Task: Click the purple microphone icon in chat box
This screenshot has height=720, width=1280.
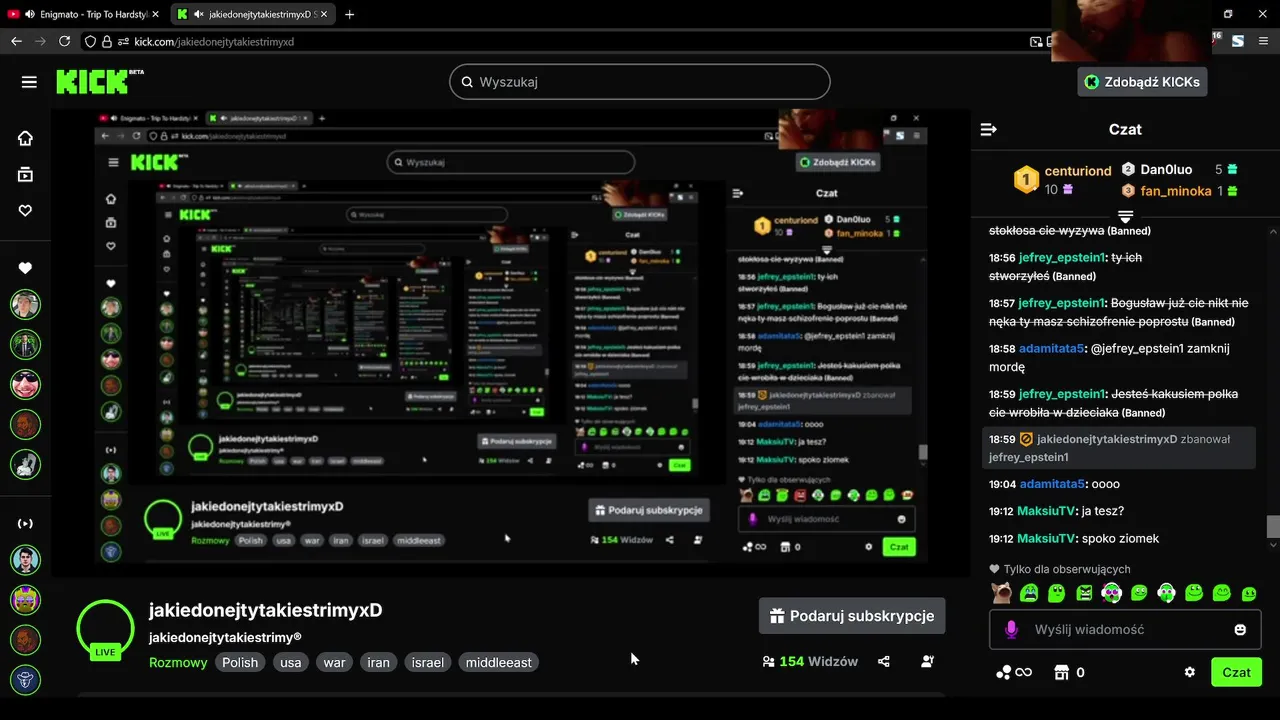Action: click(1011, 629)
